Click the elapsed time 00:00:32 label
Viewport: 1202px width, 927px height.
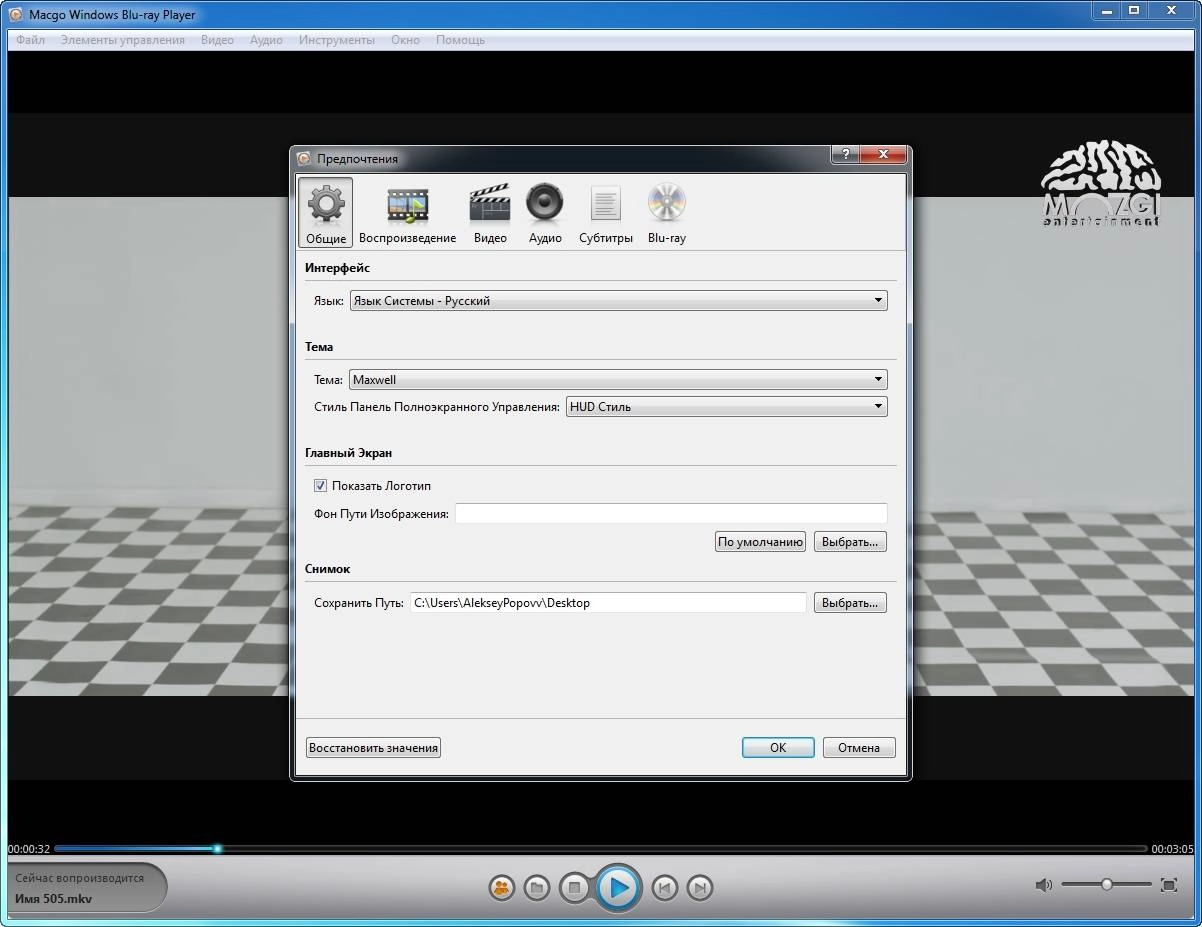(x=29, y=849)
